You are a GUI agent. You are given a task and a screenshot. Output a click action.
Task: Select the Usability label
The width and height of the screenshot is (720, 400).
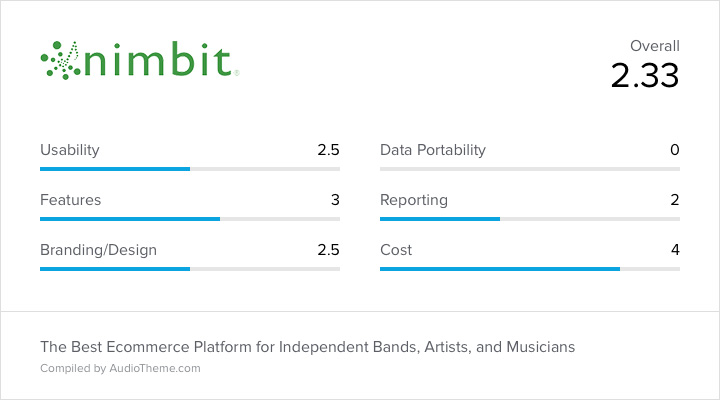click(70, 150)
